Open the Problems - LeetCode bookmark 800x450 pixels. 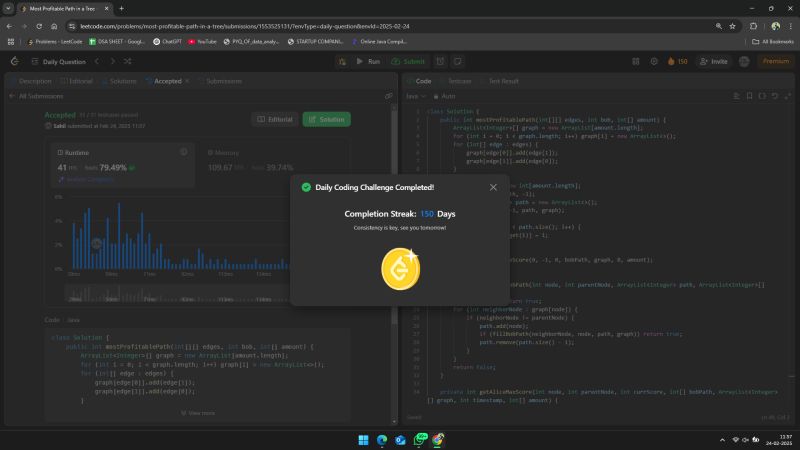[x=55, y=42]
